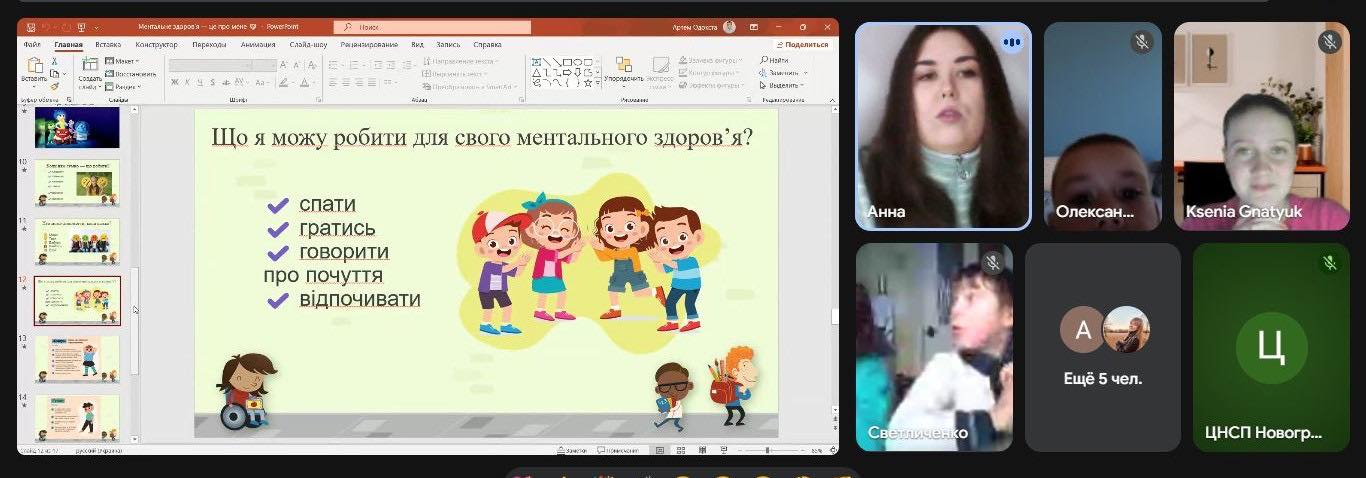The image size is (1366, 478).
Task: Click the Arrange (Упорядочить) icon
Action: (624, 66)
